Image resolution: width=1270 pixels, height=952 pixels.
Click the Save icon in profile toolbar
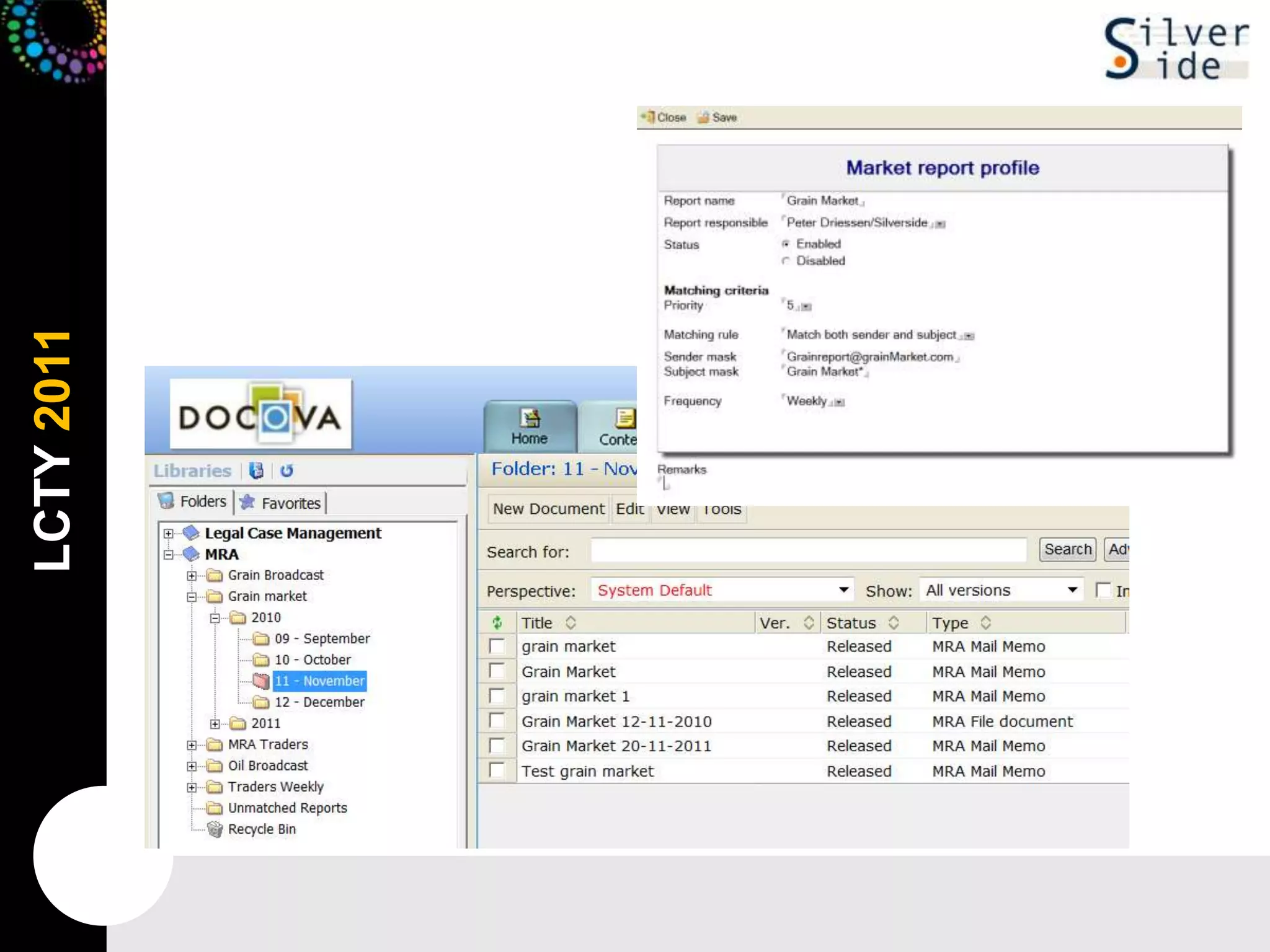coord(703,117)
